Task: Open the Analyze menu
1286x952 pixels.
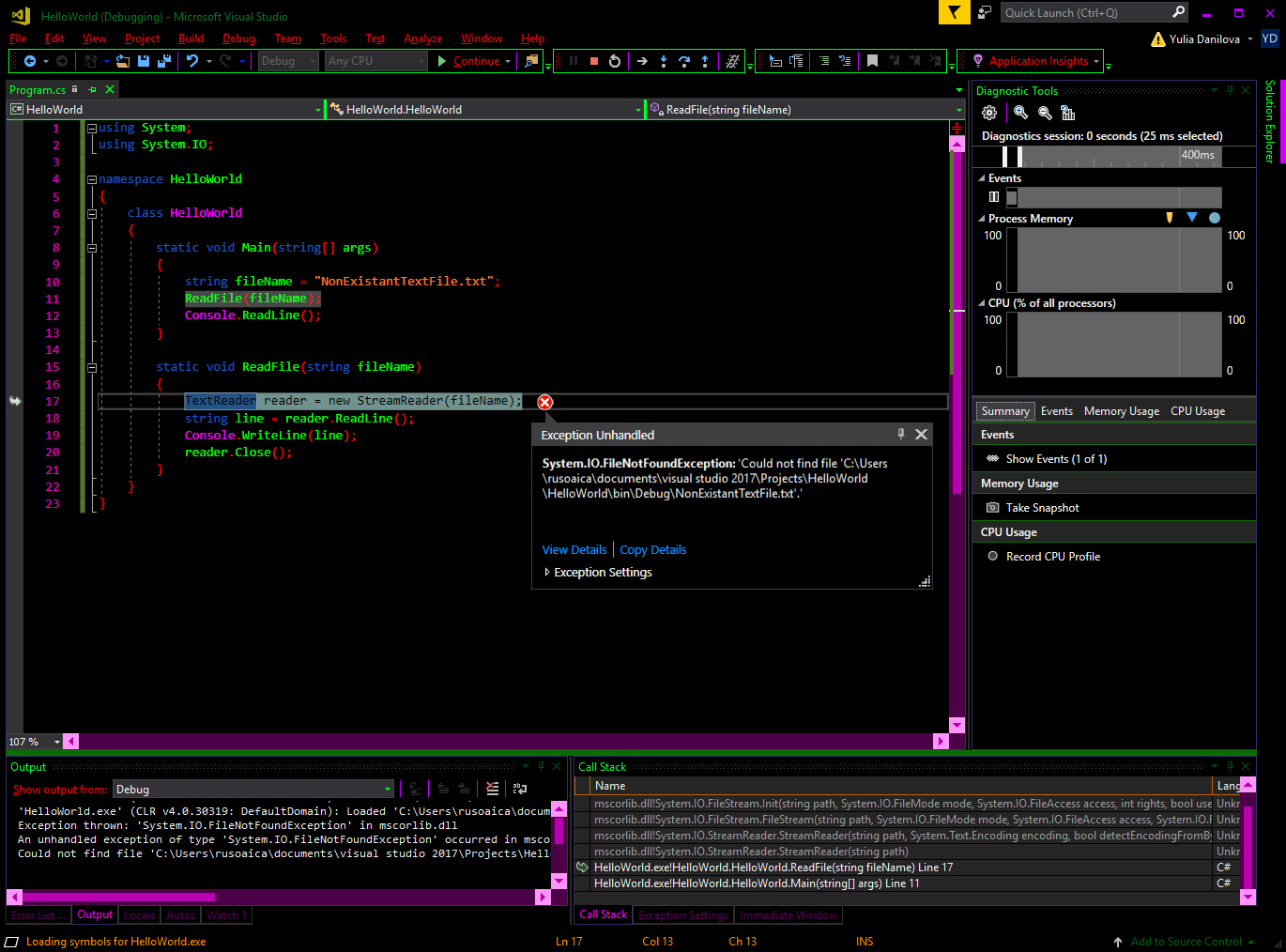Action: [x=422, y=38]
